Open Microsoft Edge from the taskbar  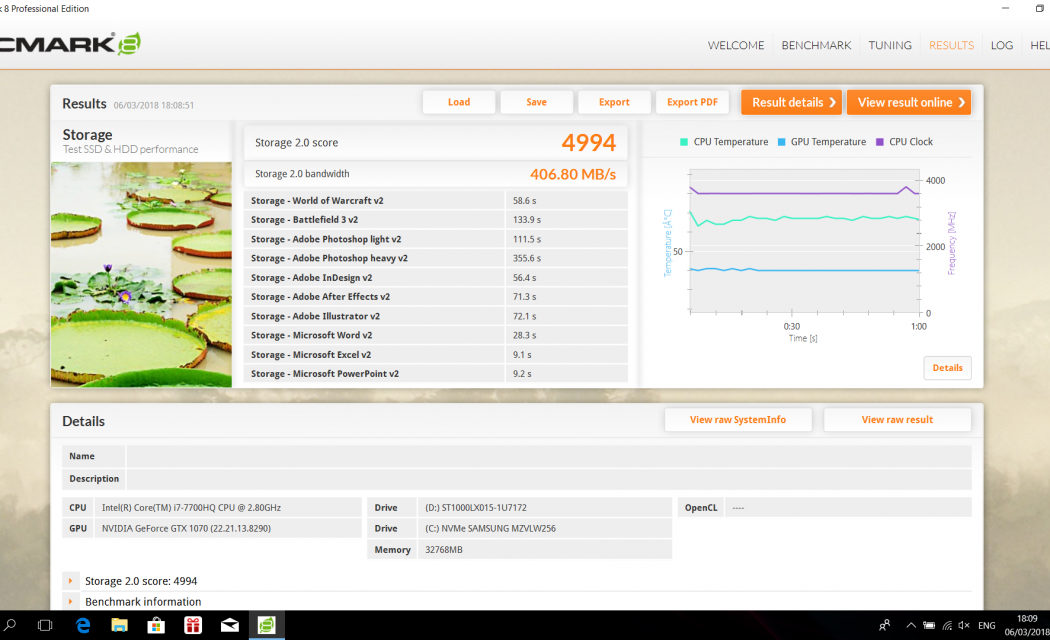tap(83, 625)
